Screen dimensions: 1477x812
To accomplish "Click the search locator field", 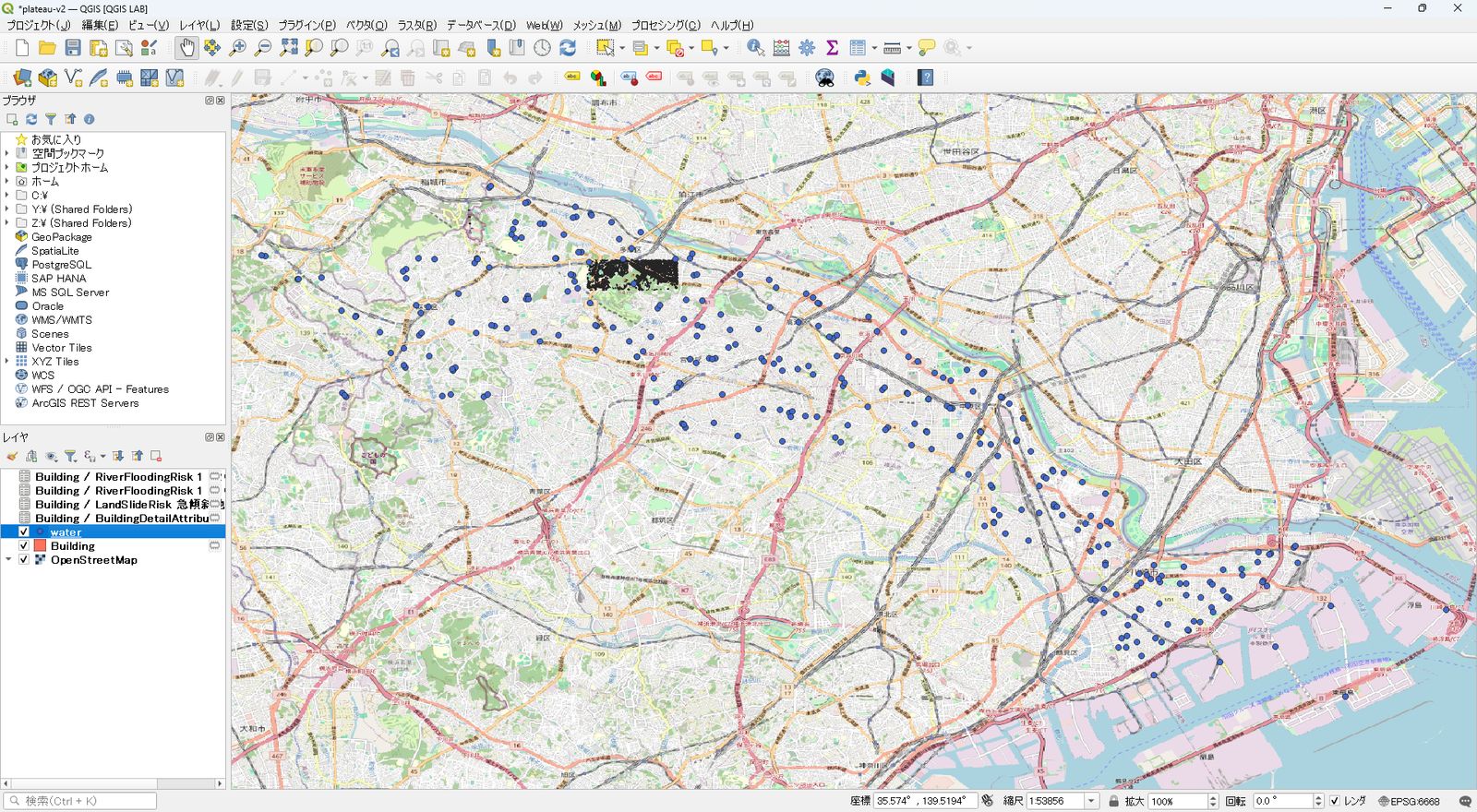I will click(80, 801).
